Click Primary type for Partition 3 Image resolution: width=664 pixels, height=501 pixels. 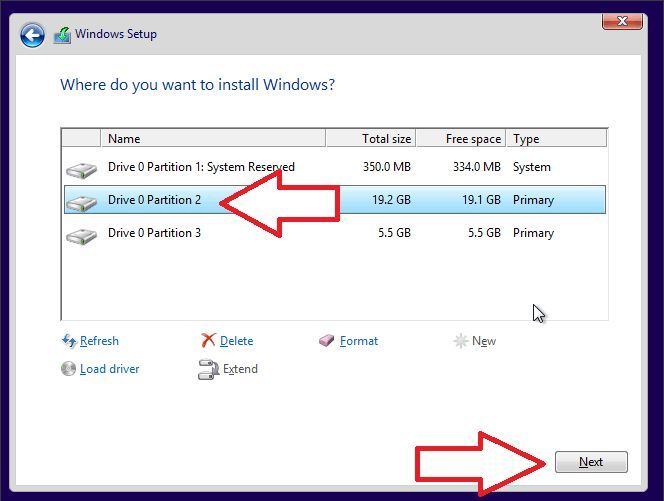pos(533,233)
